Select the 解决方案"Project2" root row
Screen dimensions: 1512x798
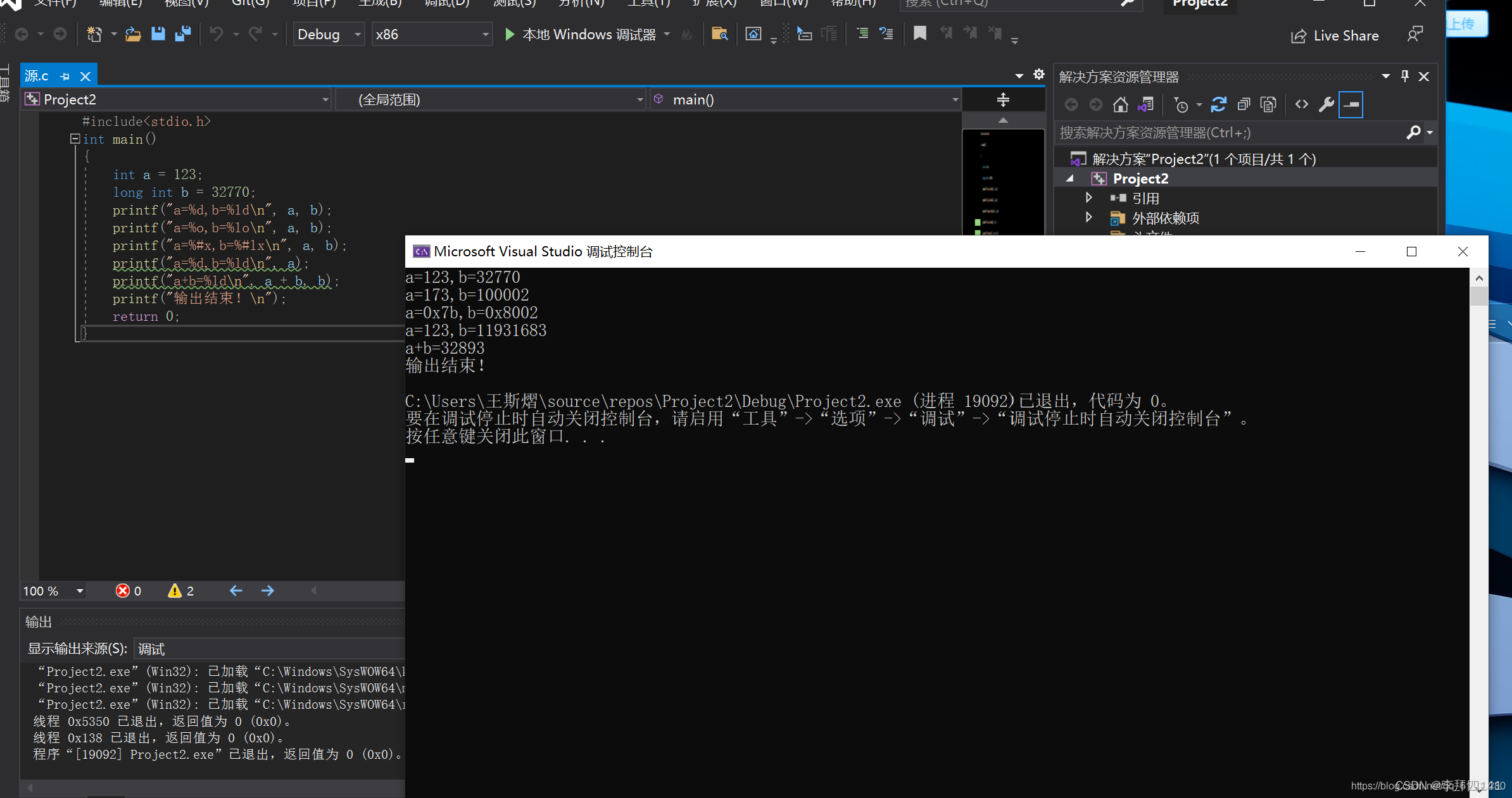click(1245, 159)
